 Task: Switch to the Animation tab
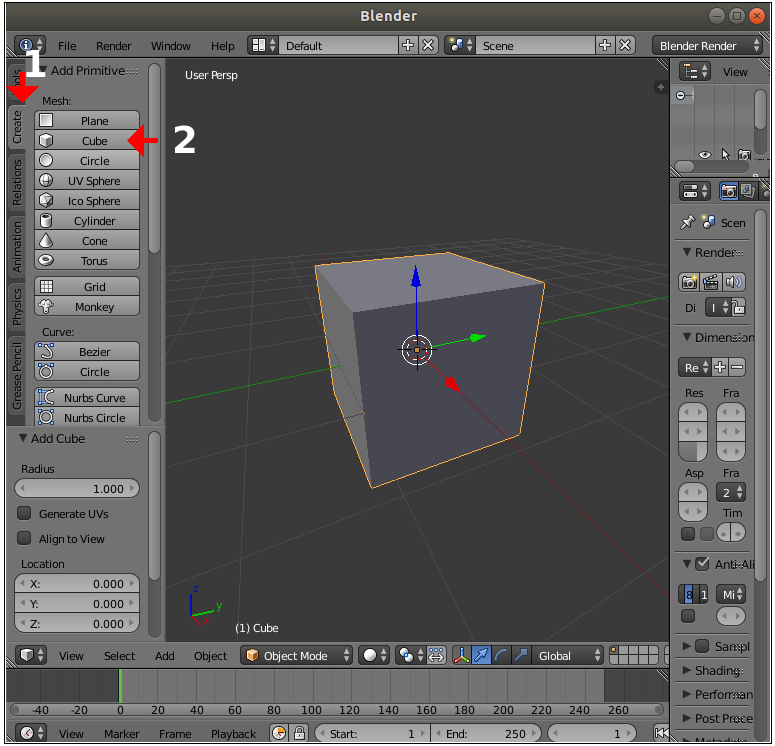tap(17, 247)
